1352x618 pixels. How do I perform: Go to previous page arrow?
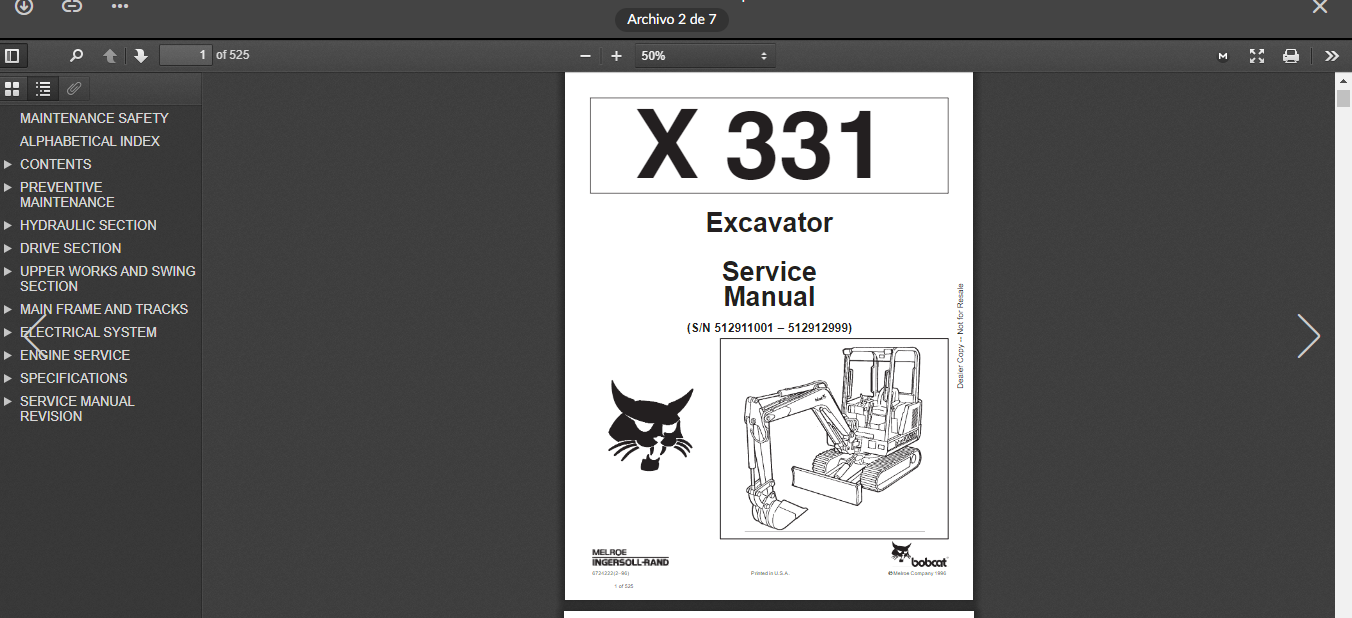click(x=110, y=56)
